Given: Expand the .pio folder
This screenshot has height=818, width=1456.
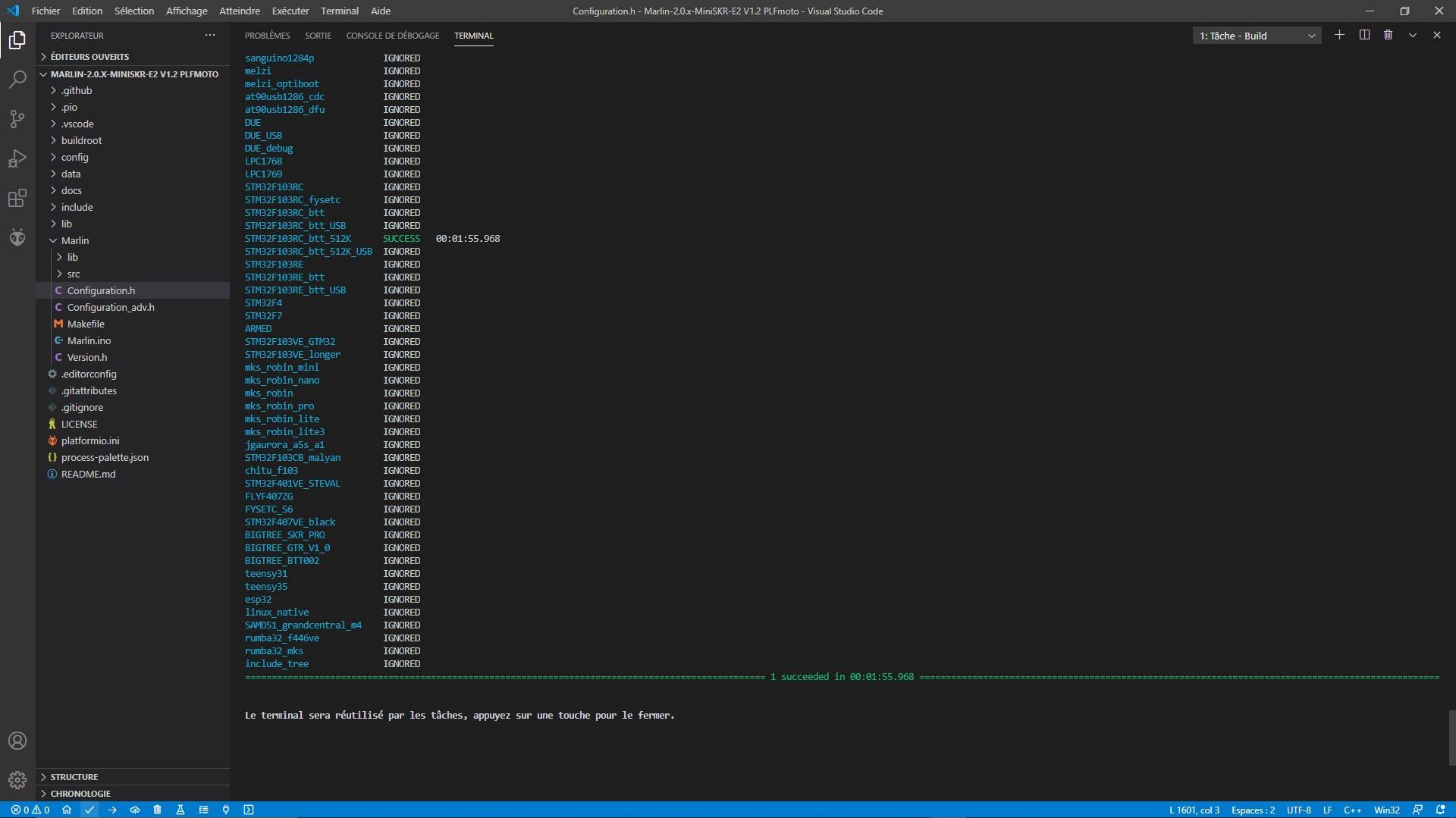Looking at the screenshot, I should [133, 107].
